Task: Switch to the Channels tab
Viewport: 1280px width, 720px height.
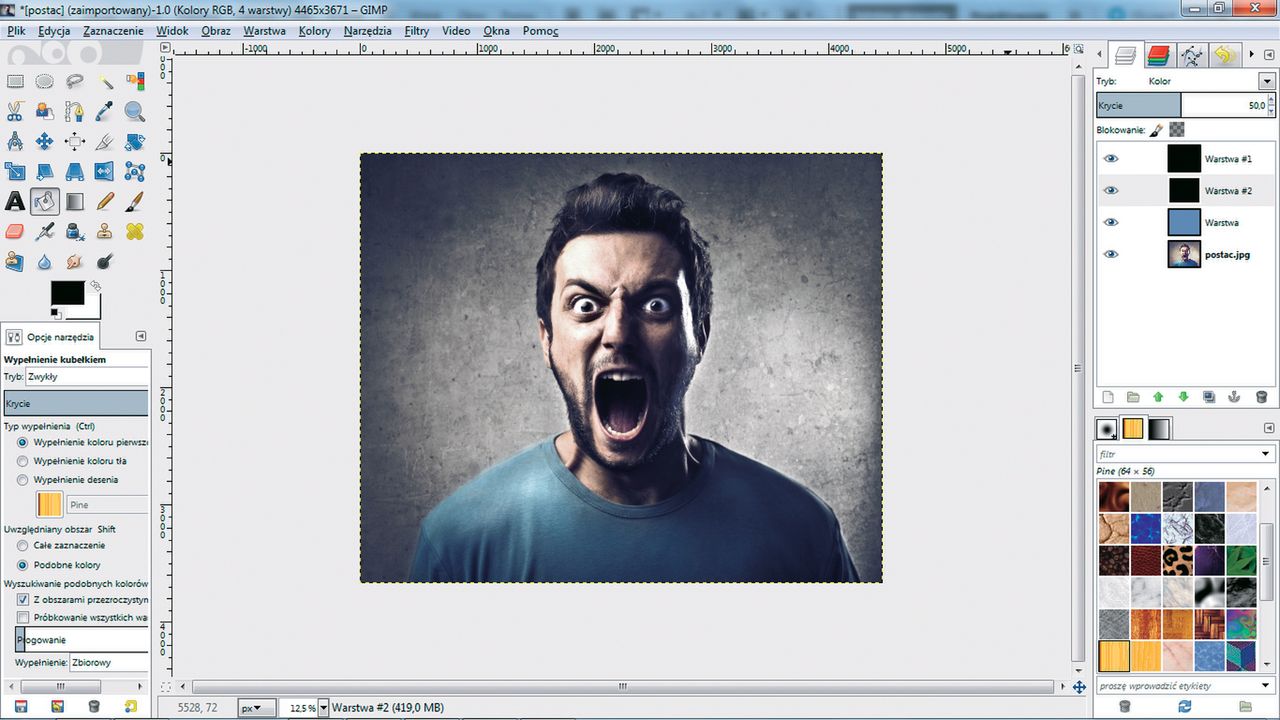Action: (1158, 55)
